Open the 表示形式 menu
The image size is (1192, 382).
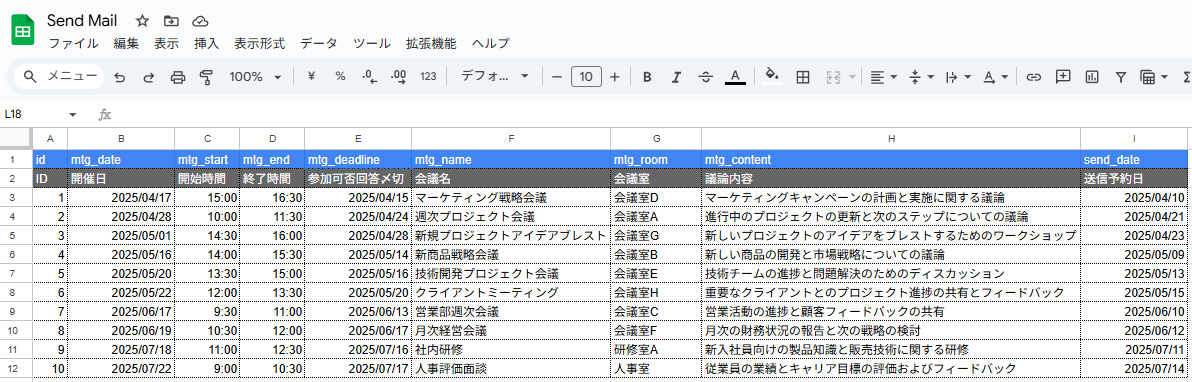pos(259,43)
